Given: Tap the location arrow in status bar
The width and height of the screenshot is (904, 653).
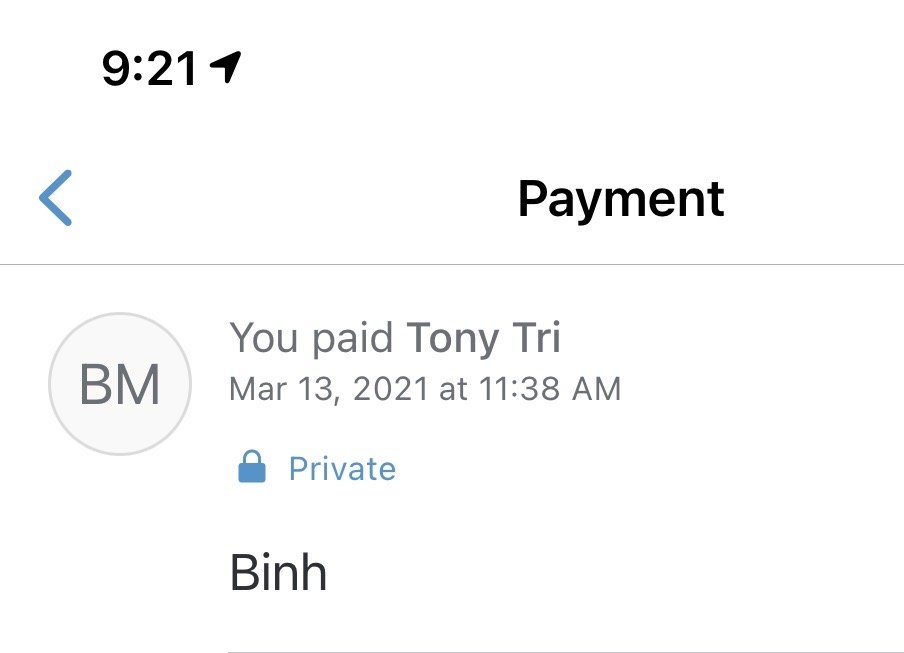Looking at the screenshot, I should [226, 67].
